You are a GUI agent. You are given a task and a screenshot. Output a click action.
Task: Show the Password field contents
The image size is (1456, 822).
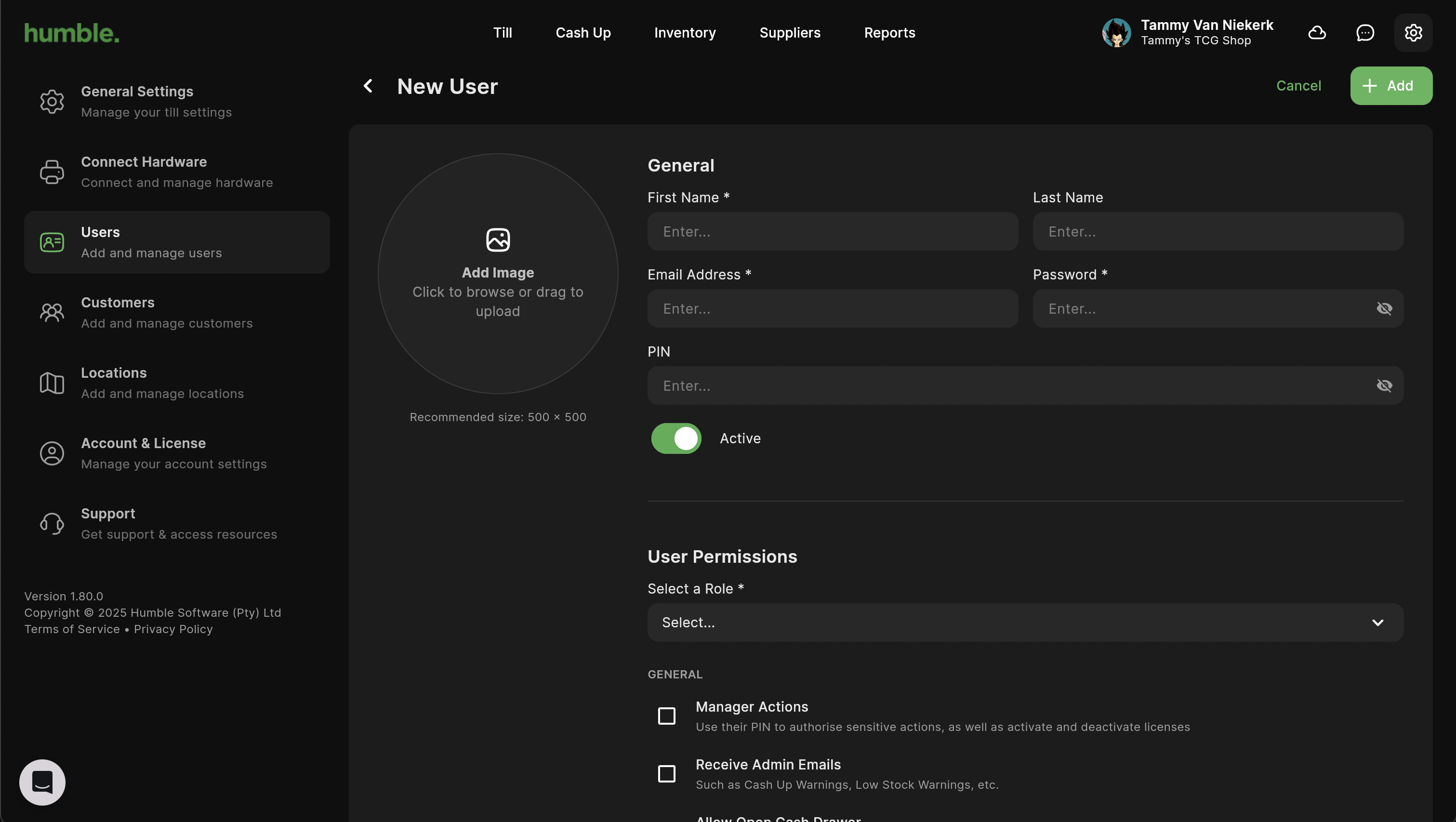[x=1384, y=309]
